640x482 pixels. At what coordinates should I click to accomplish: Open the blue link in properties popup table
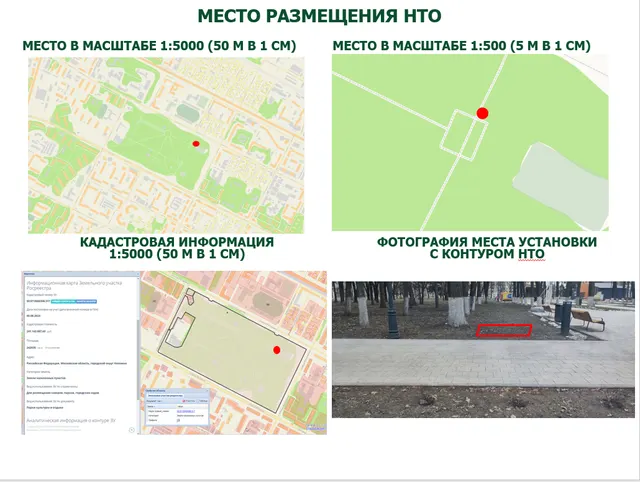tap(186, 411)
